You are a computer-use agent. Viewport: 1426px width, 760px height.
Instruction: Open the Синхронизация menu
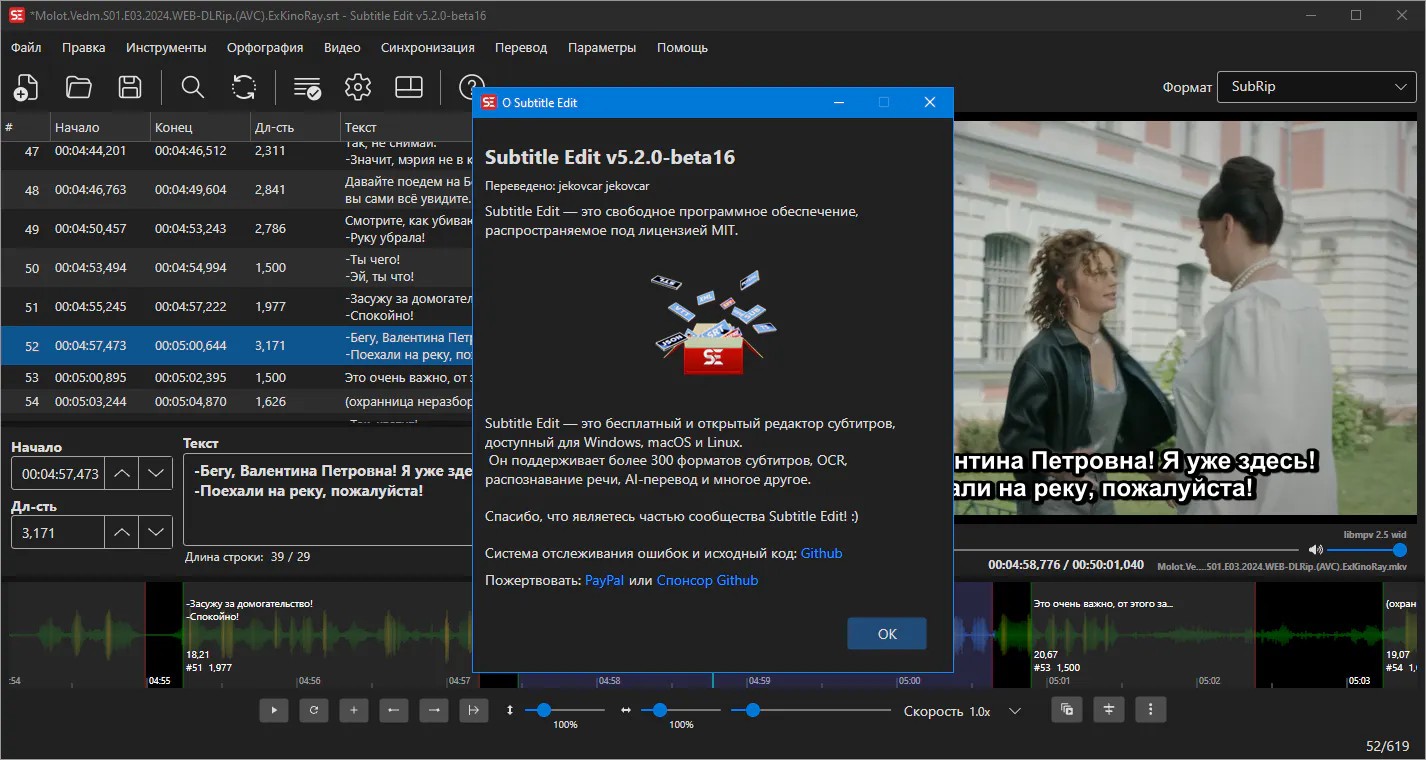tap(428, 47)
